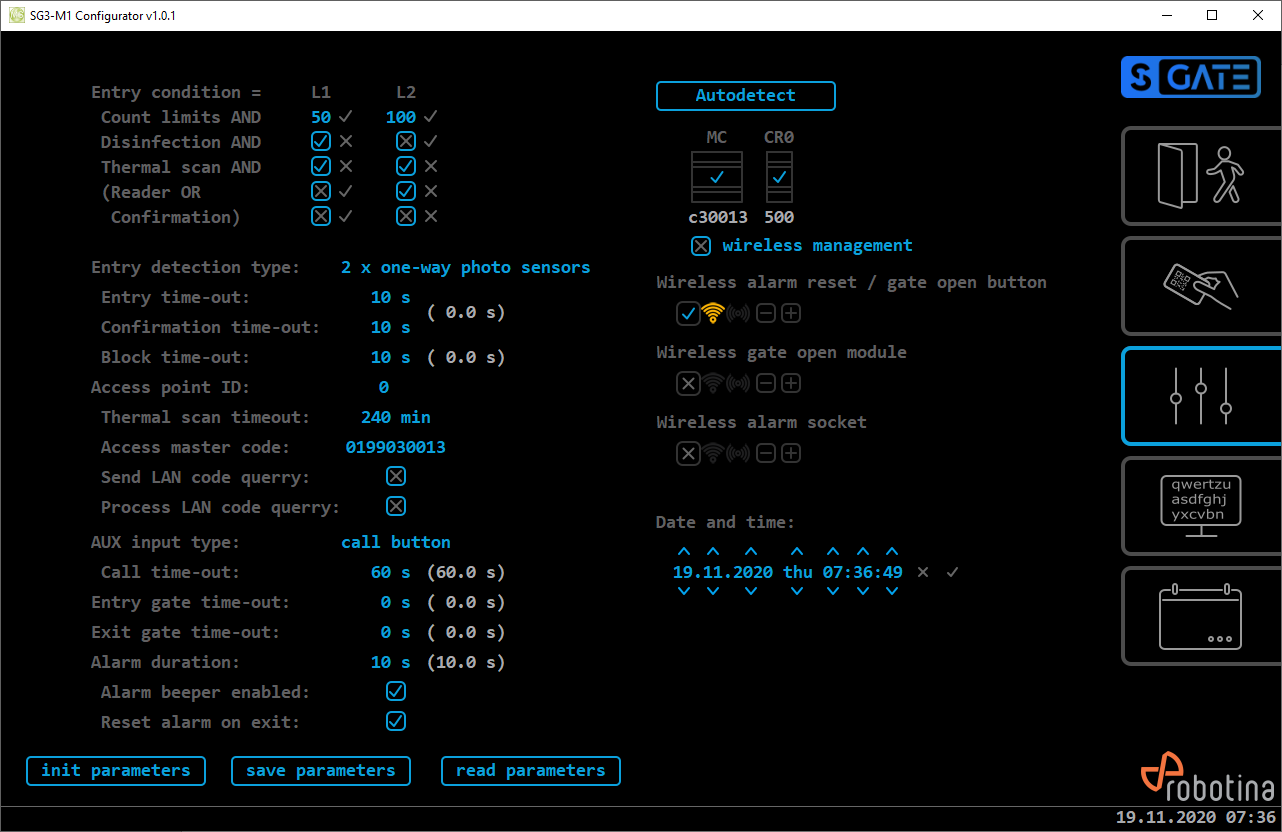Open the QR card reader panel
1282x832 pixels.
tap(1200, 286)
